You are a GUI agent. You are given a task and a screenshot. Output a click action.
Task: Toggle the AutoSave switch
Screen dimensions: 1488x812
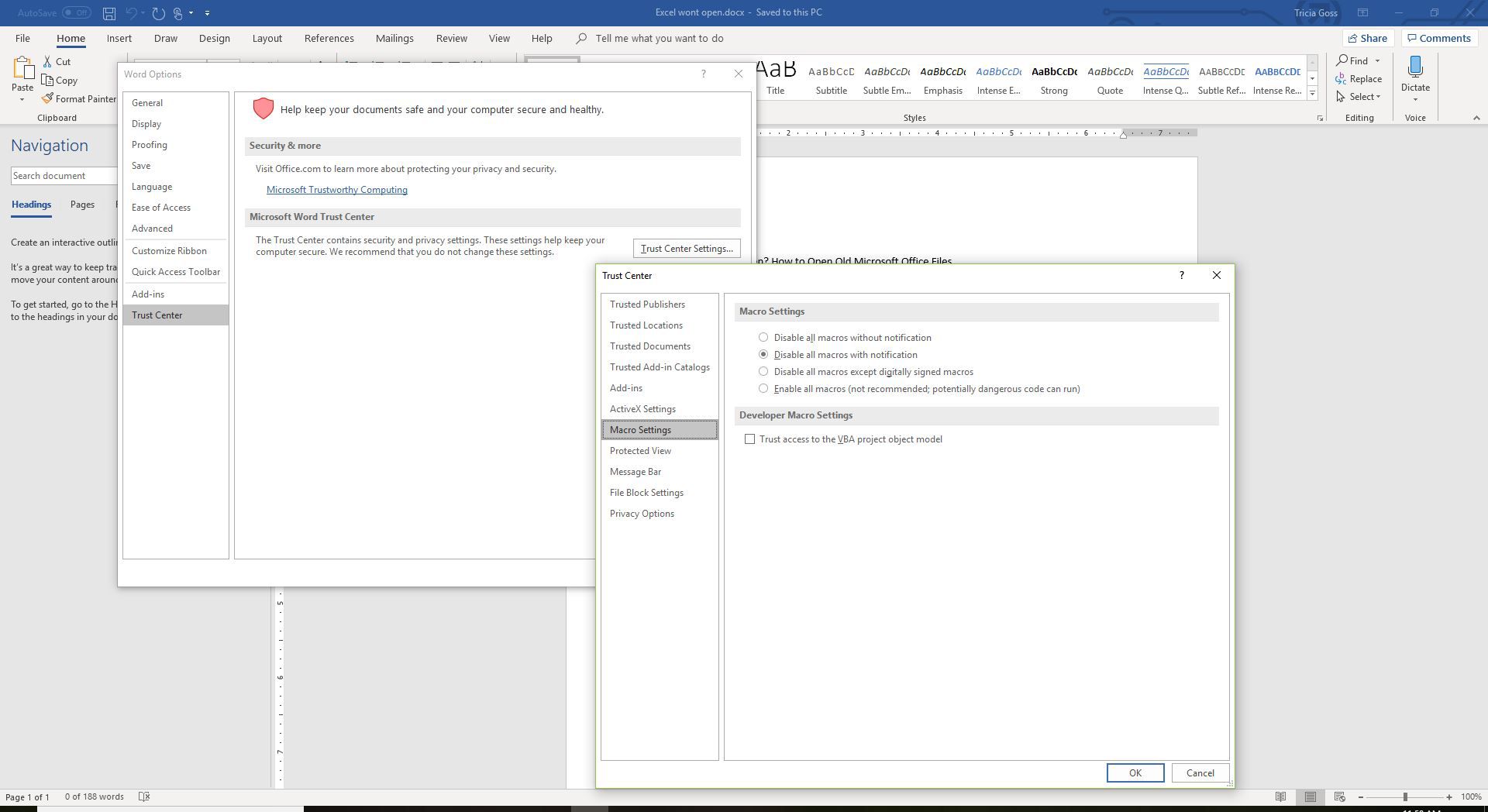point(76,13)
